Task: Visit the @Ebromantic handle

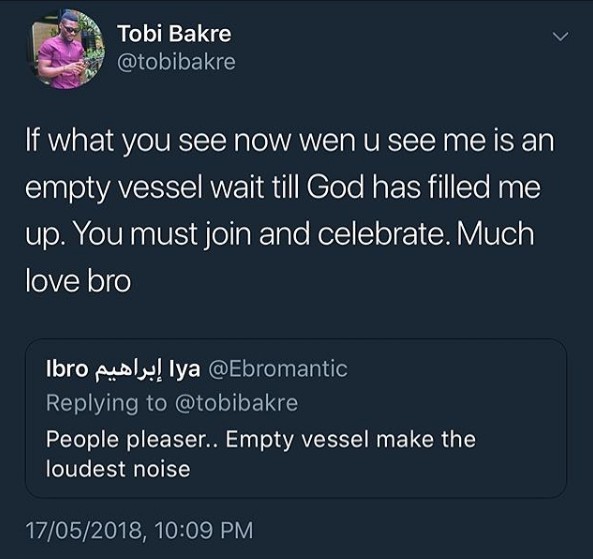Action: click(278, 369)
